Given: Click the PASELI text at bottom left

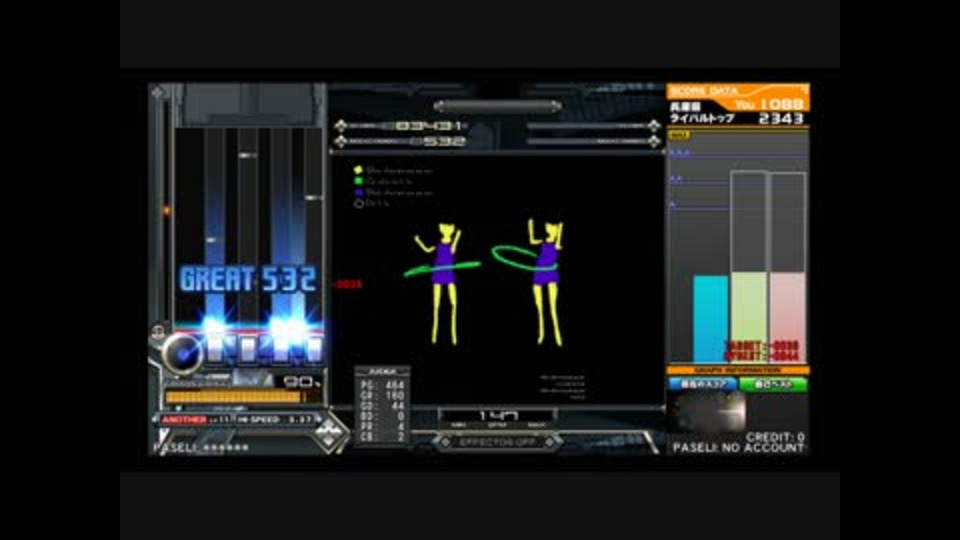Looking at the screenshot, I should point(200,448).
